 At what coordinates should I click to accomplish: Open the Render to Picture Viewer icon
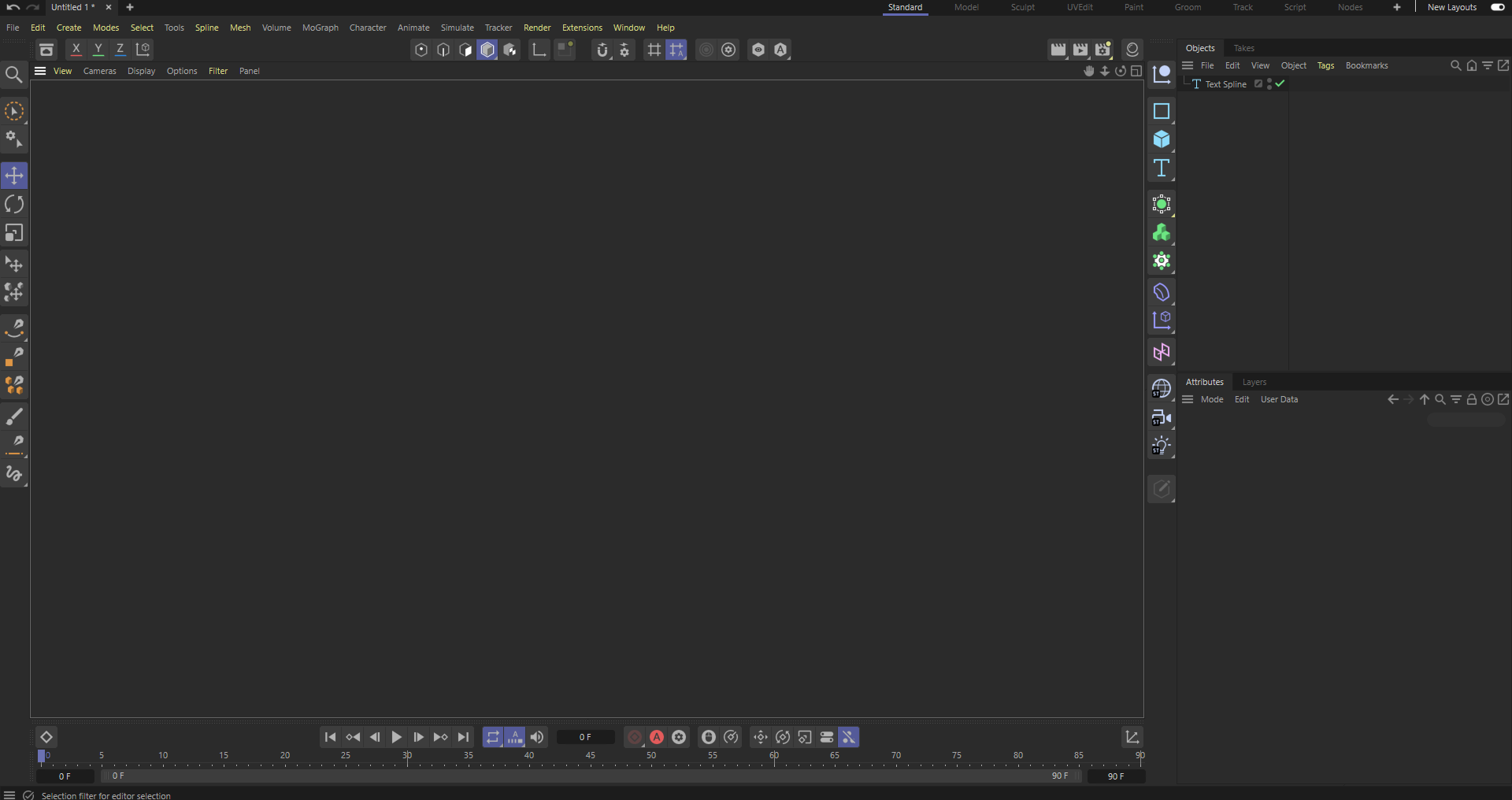pyautogui.click(x=1080, y=50)
